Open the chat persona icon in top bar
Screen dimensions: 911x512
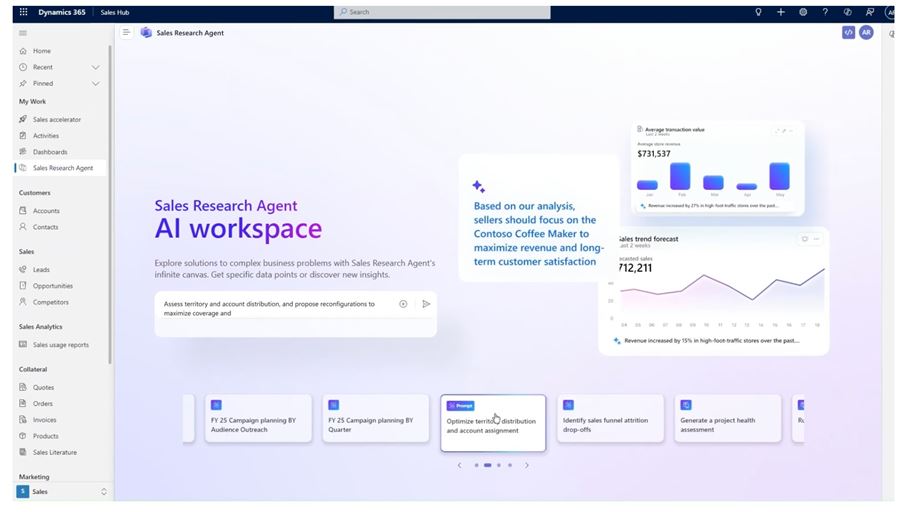point(870,12)
